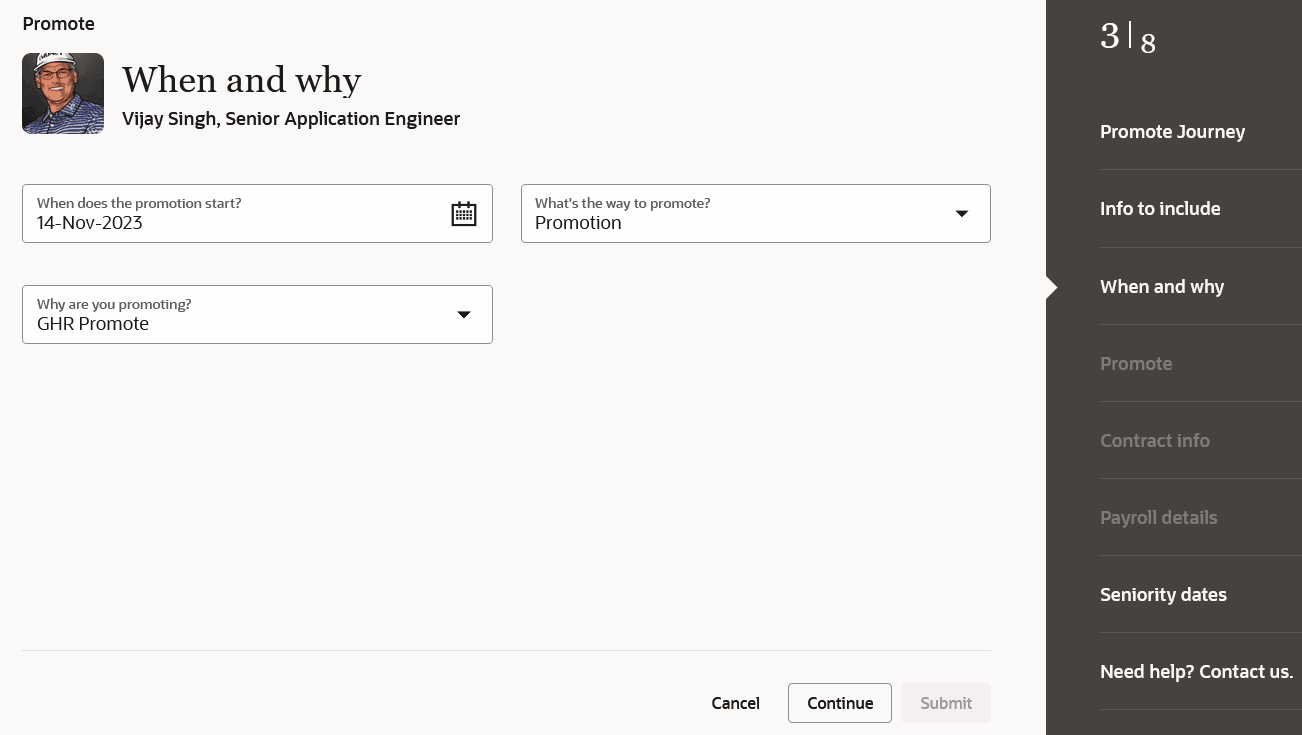Screen dimensions: 1302x735
Task: Open the "What's the way to promote?" dropdown arrow
Action: (961, 213)
